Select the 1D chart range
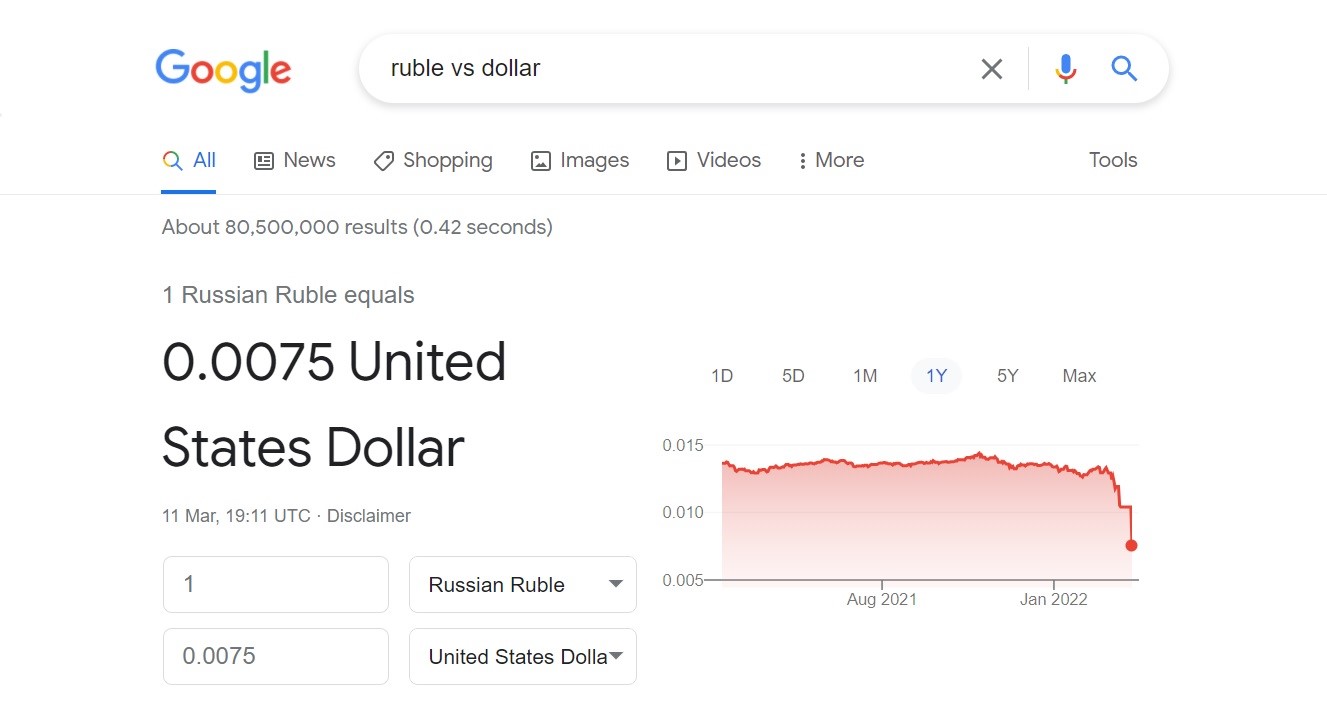The image size is (1327, 720). [722, 376]
